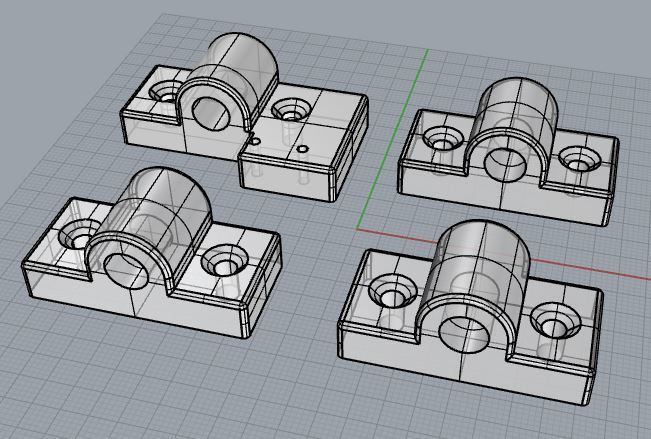The width and height of the screenshot is (651, 439).
Task: Click the origin where red and green axes meet
Action: [357, 228]
